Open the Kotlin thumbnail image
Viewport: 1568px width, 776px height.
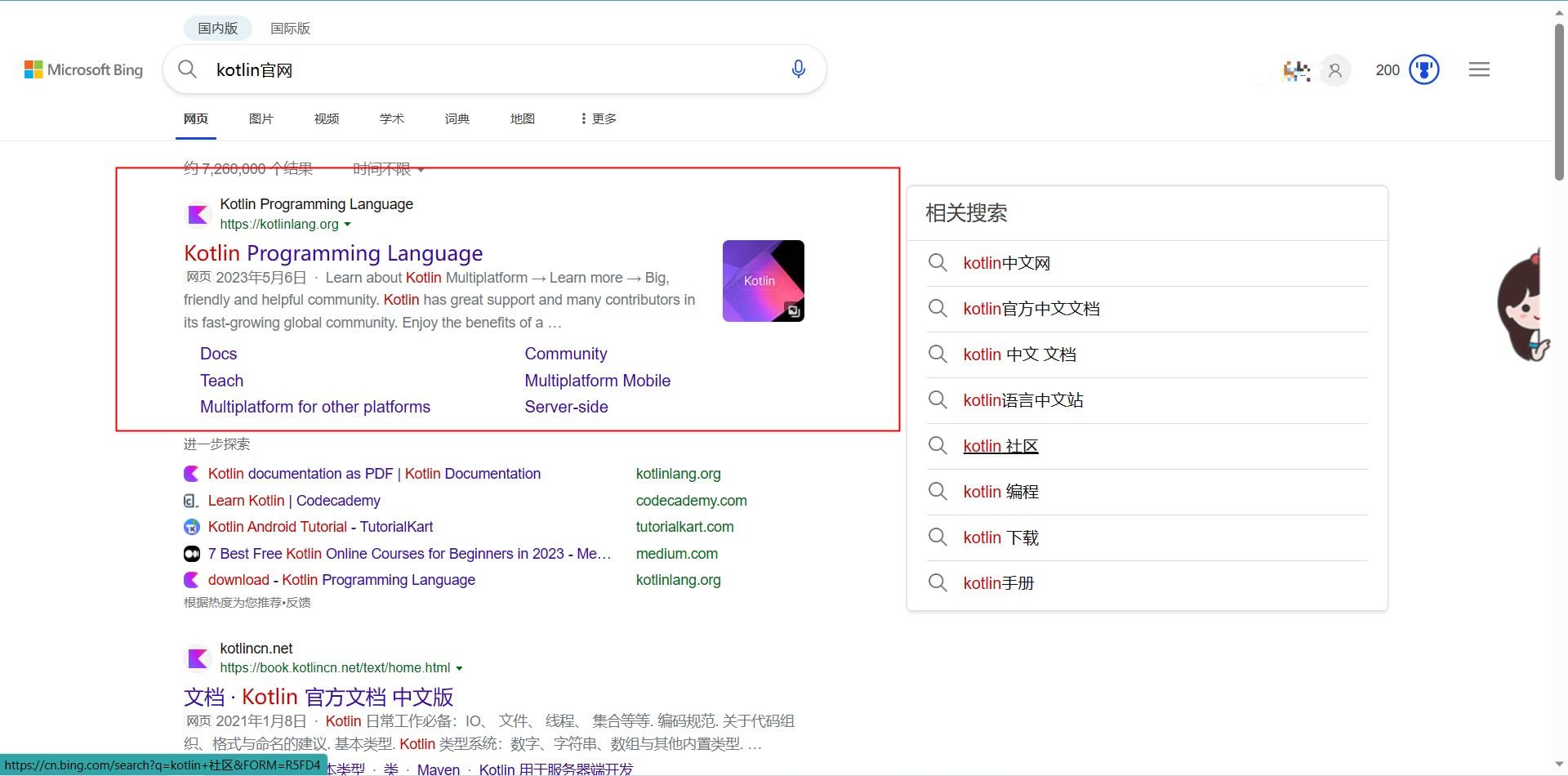pos(764,281)
